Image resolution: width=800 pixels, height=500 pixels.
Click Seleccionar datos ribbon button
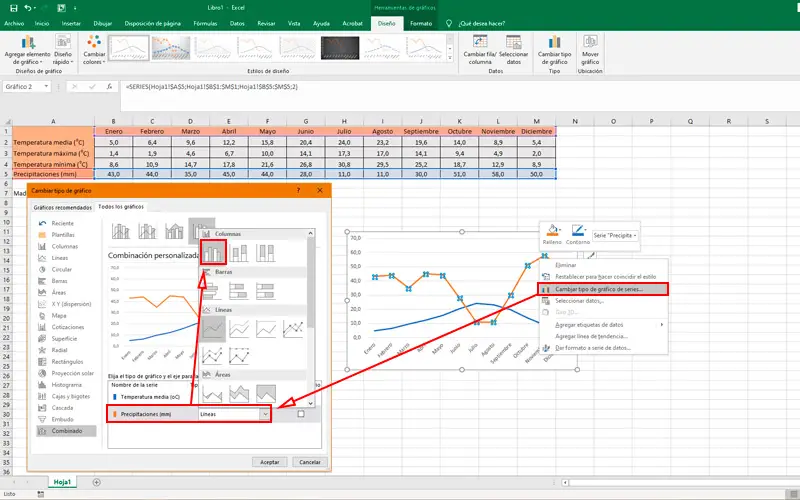(x=513, y=50)
